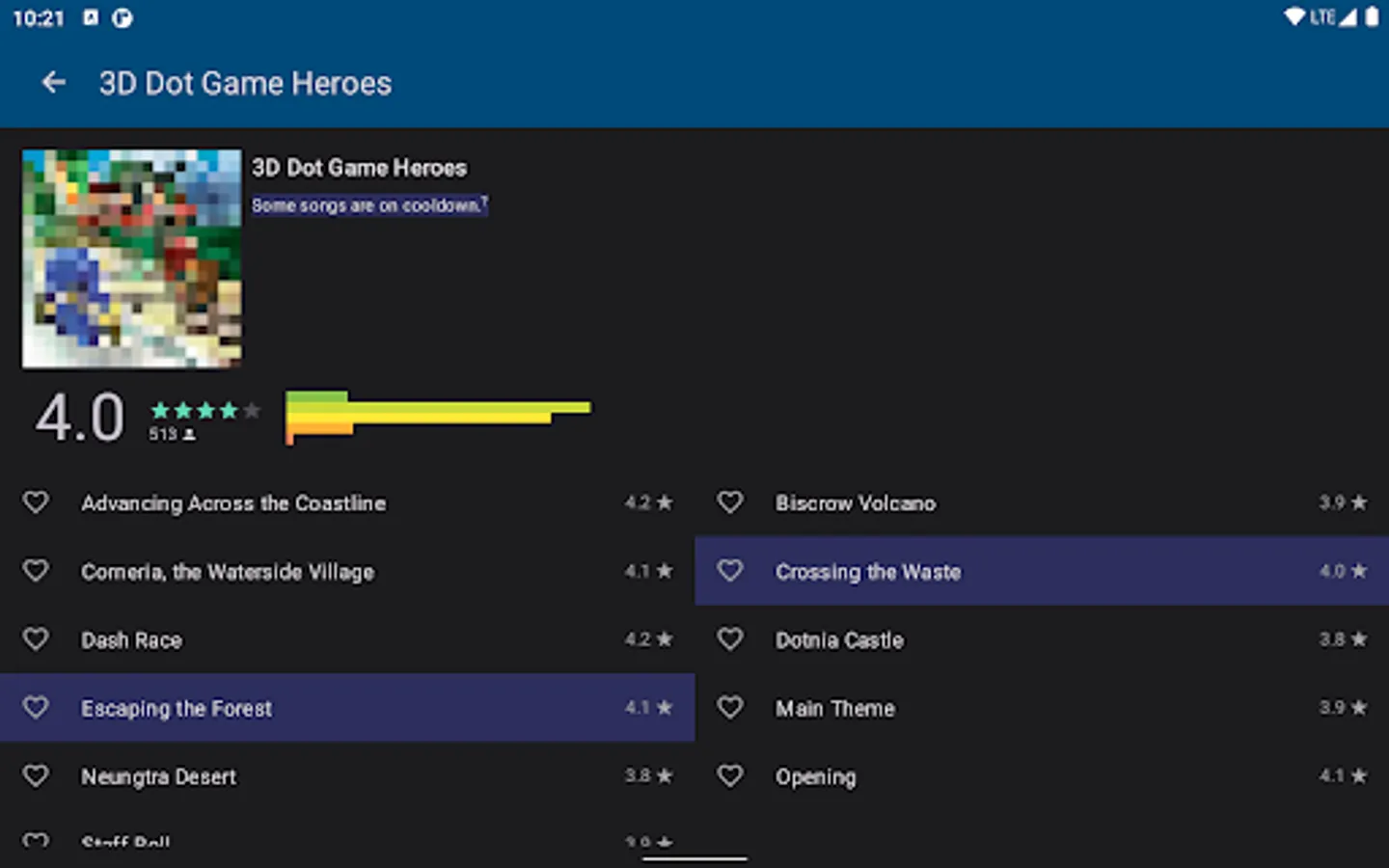Screen dimensions: 1389x868
Task: Select the song Advancing Across the Coastline
Action: coord(347,502)
